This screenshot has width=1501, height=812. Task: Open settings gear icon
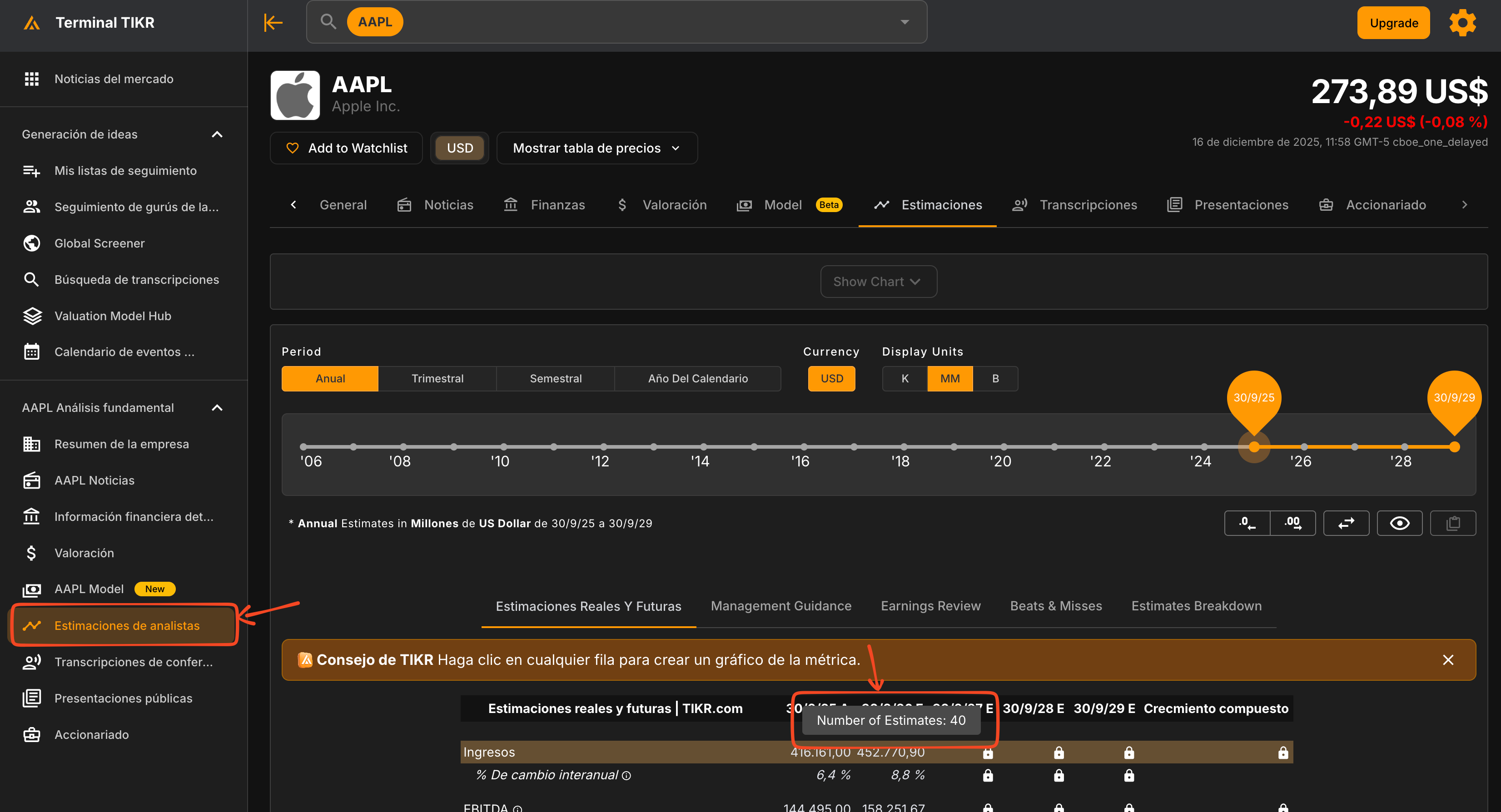(1462, 23)
